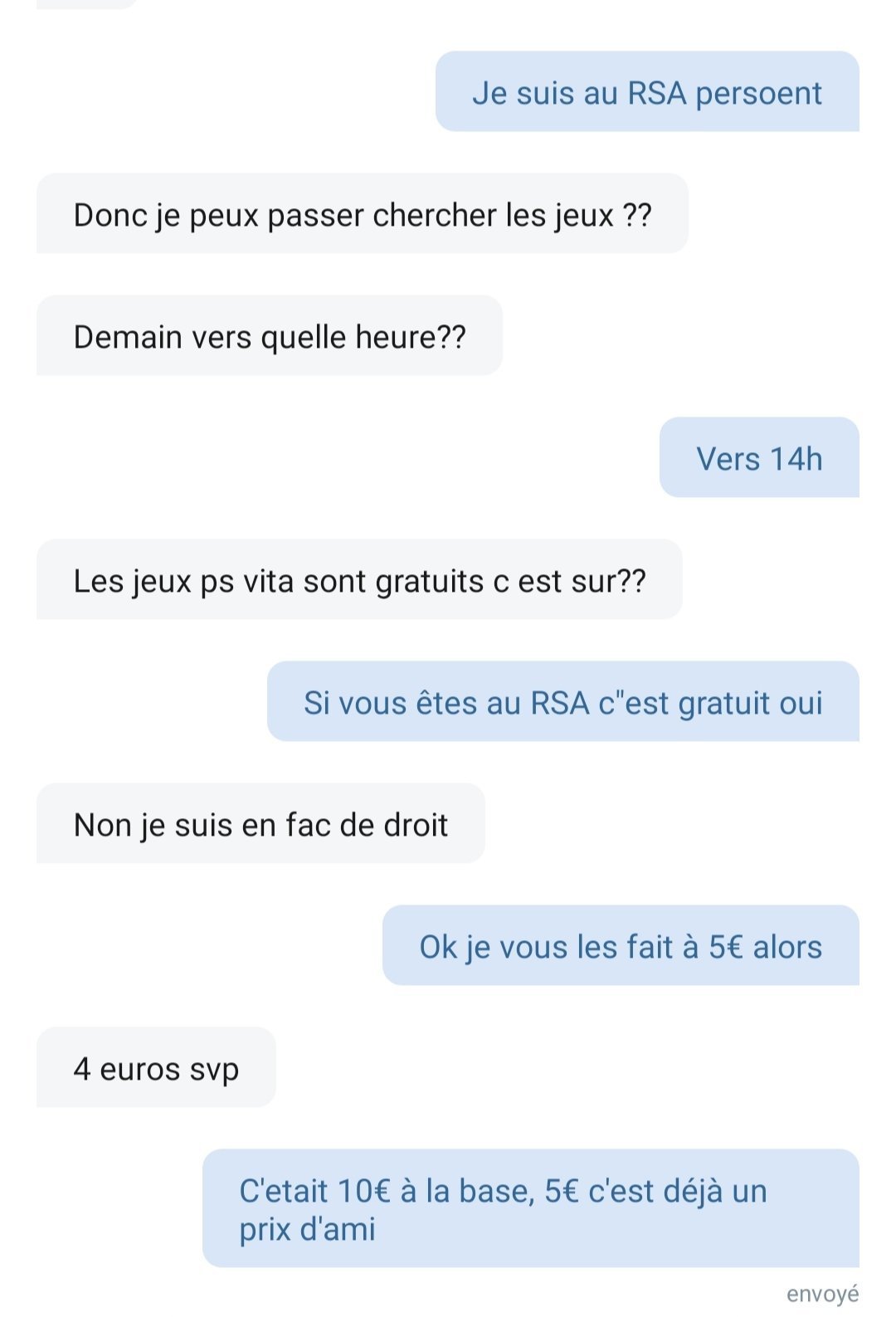Image resolution: width=896 pixels, height=1317 pixels.
Task: Tap the 'Non je suis en fac de droit' message
Action: tap(261, 824)
